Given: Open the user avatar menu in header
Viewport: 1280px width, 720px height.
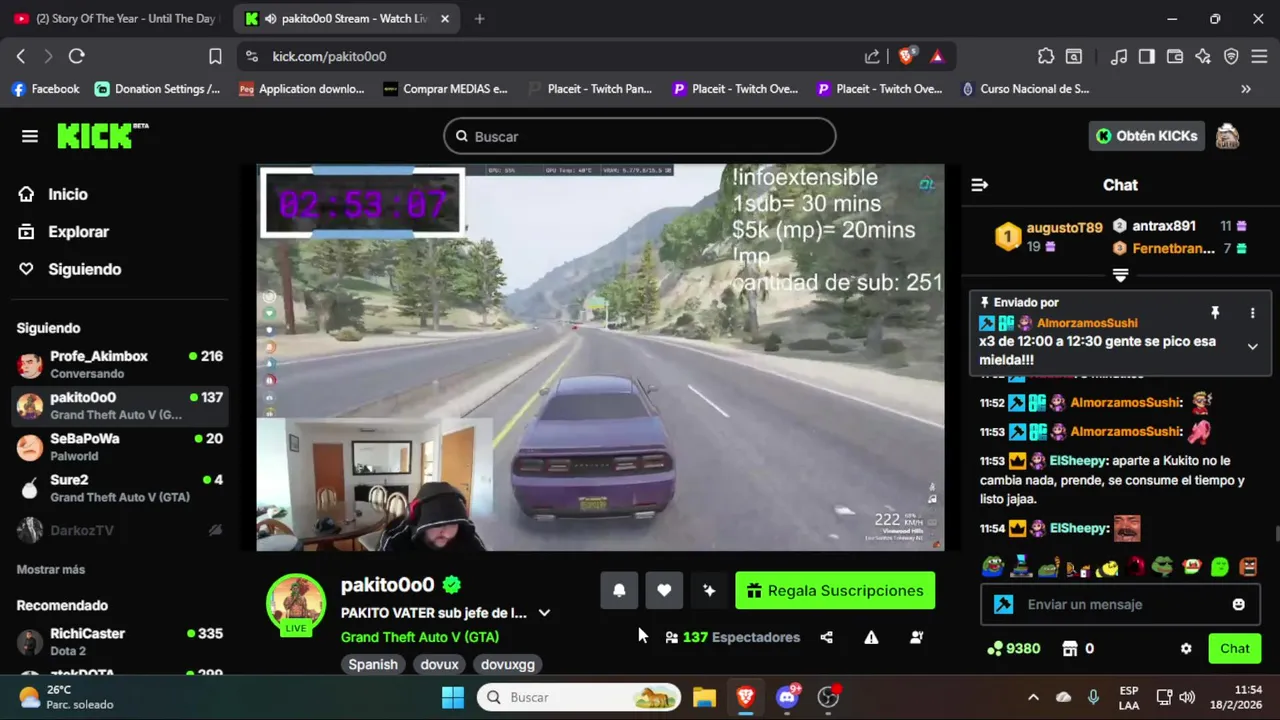Looking at the screenshot, I should tap(1227, 136).
